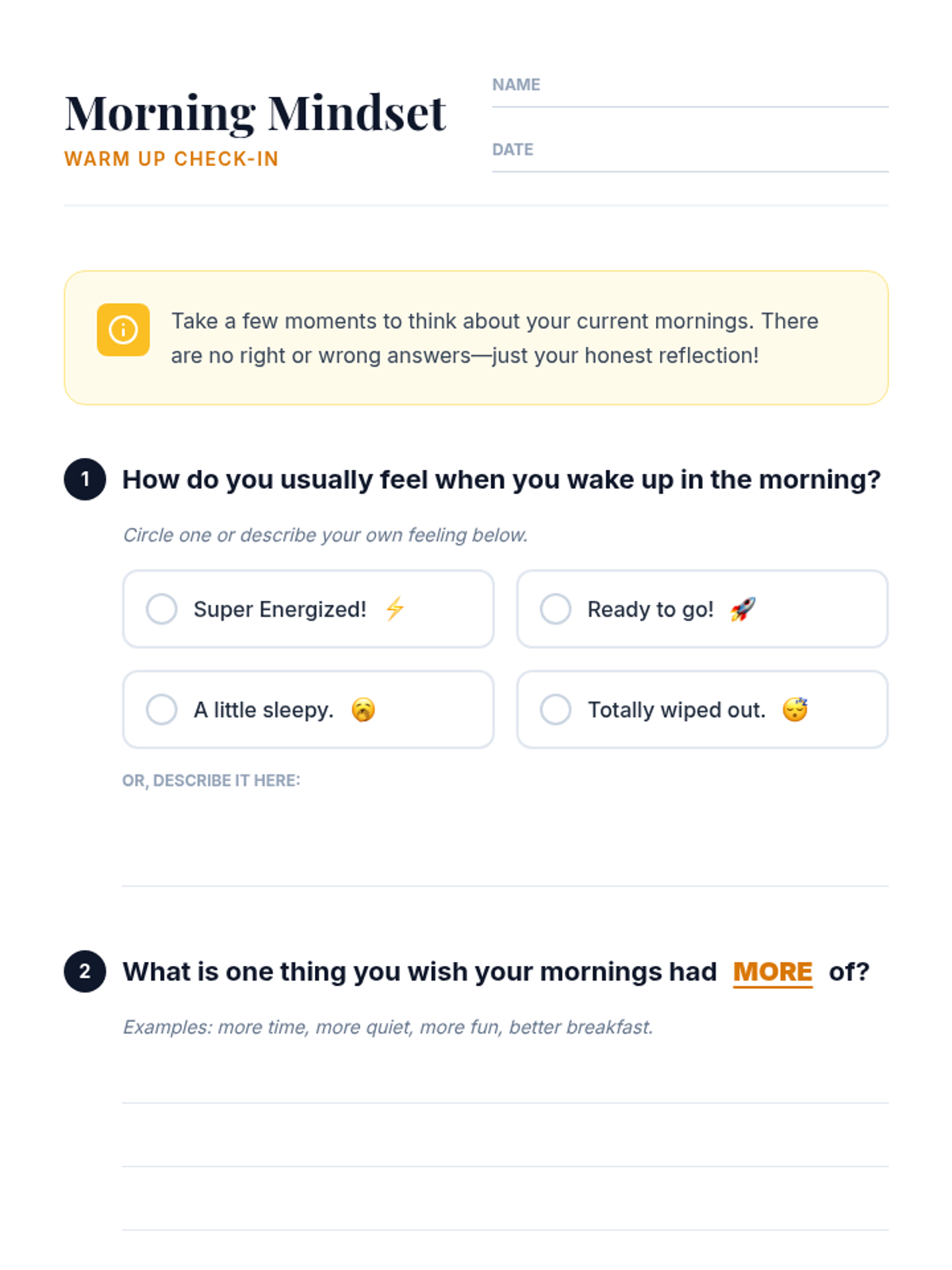Click the Morning Mindset title
The height and width of the screenshot is (1270, 952).
[255, 113]
